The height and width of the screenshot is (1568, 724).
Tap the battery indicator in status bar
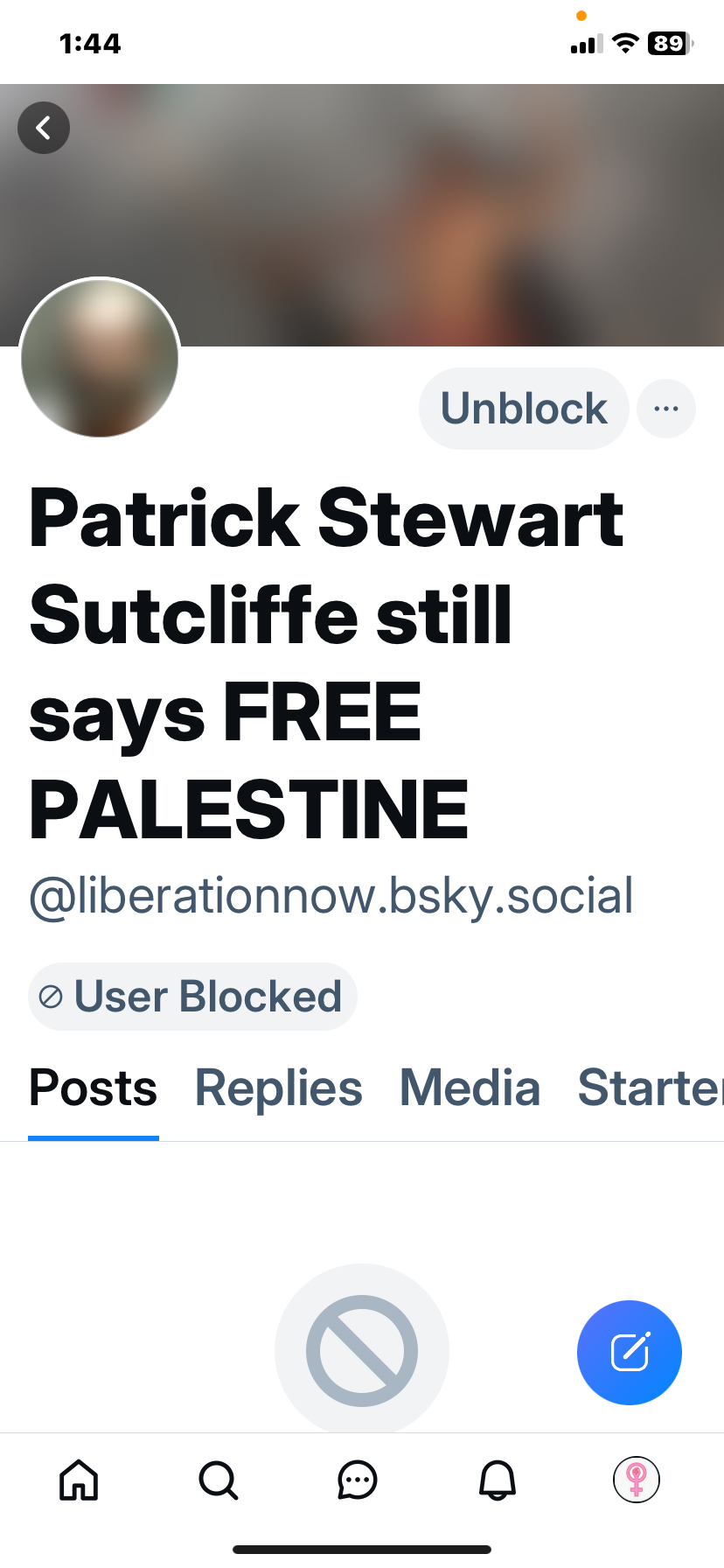click(x=671, y=44)
